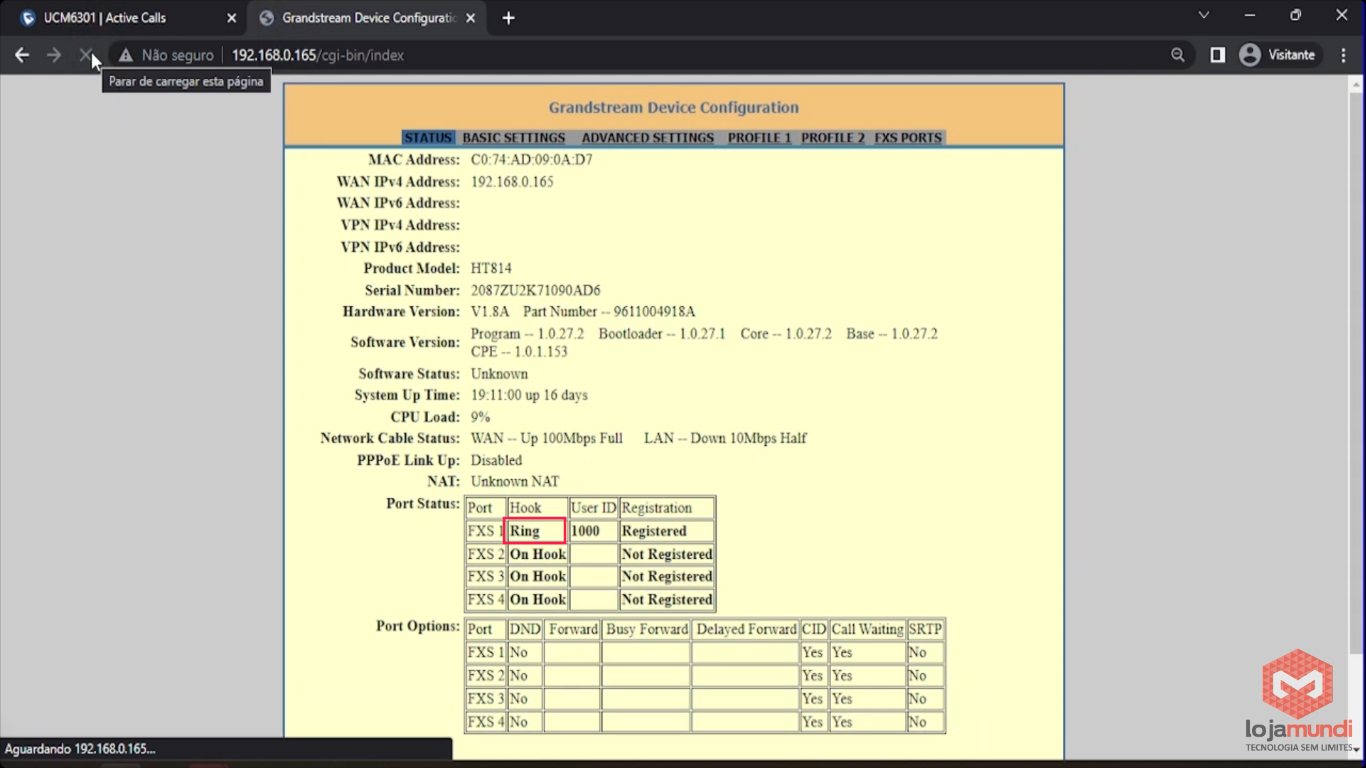Open a new browser tab

508,18
